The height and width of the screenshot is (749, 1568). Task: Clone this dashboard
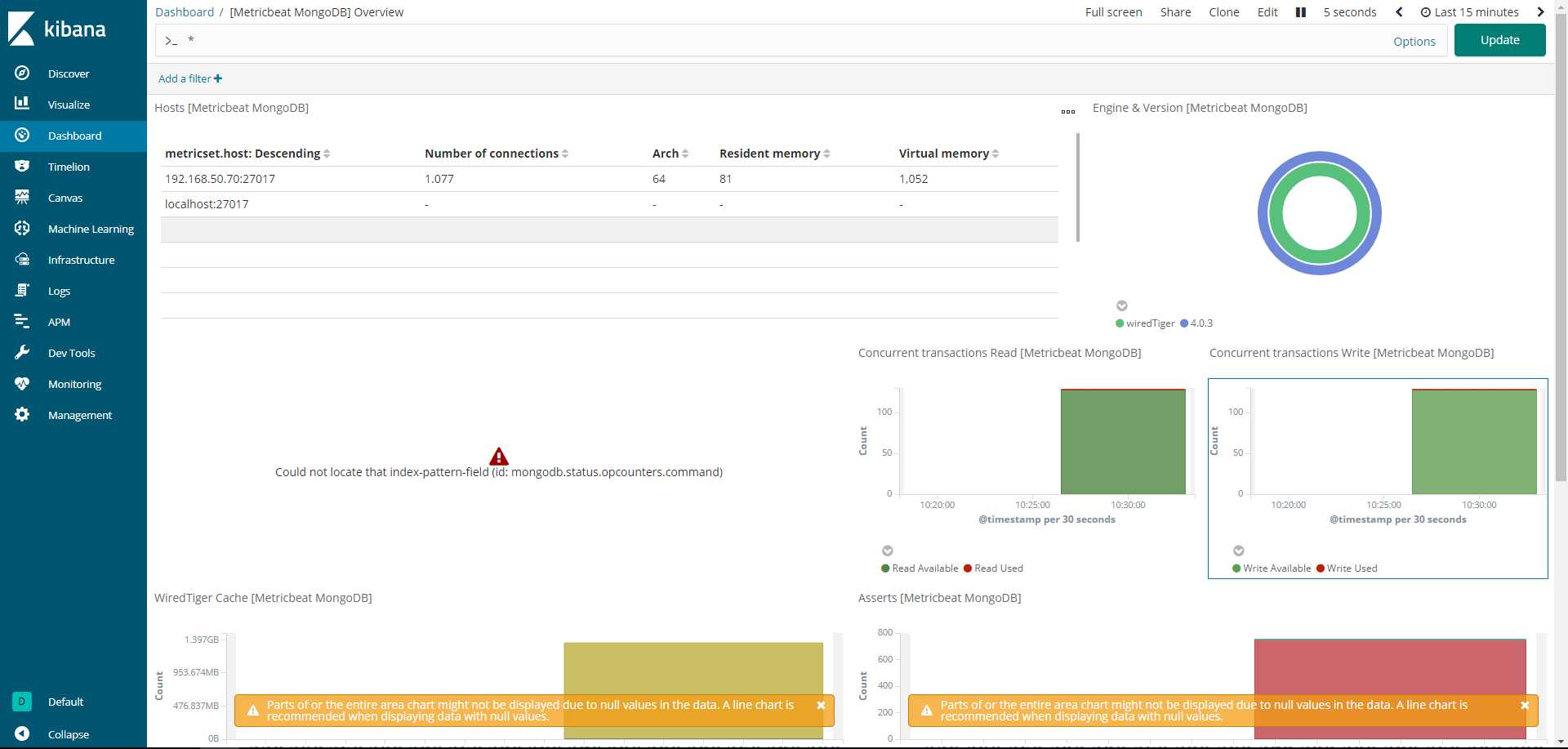tap(1223, 12)
